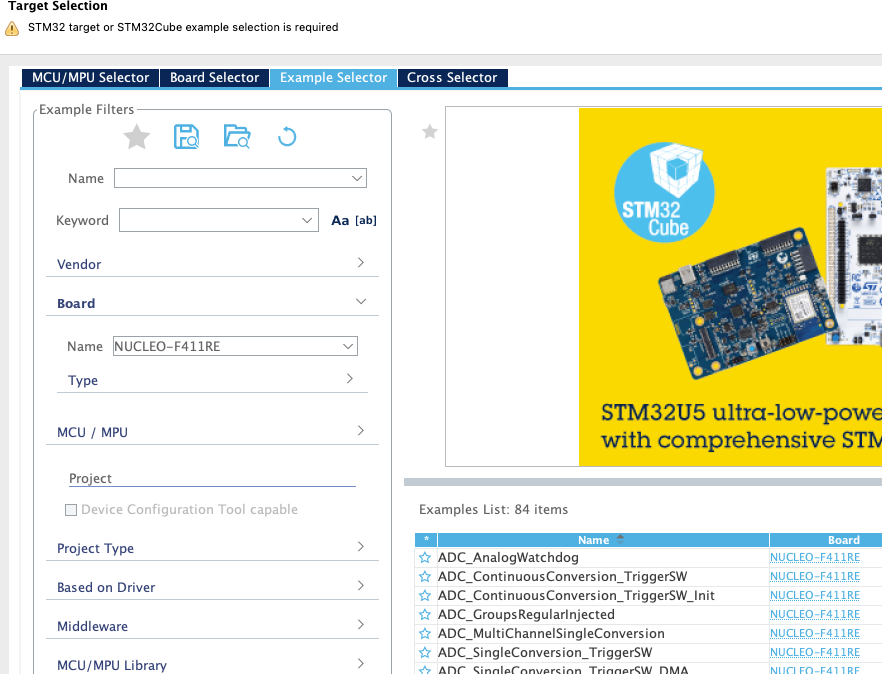Favorite the ADC_ContinuousConversion_TriggerSW star

pyautogui.click(x=425, y=577)
